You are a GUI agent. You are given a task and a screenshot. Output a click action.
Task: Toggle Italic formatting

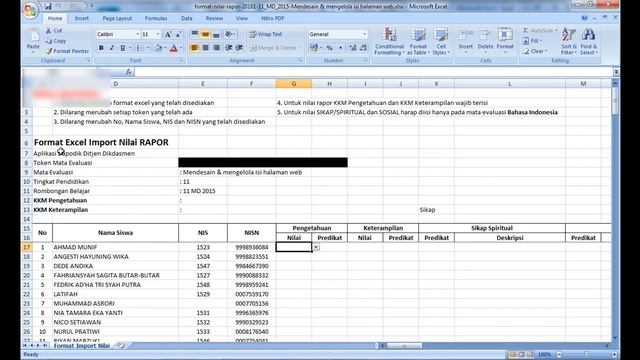point(111,48)
